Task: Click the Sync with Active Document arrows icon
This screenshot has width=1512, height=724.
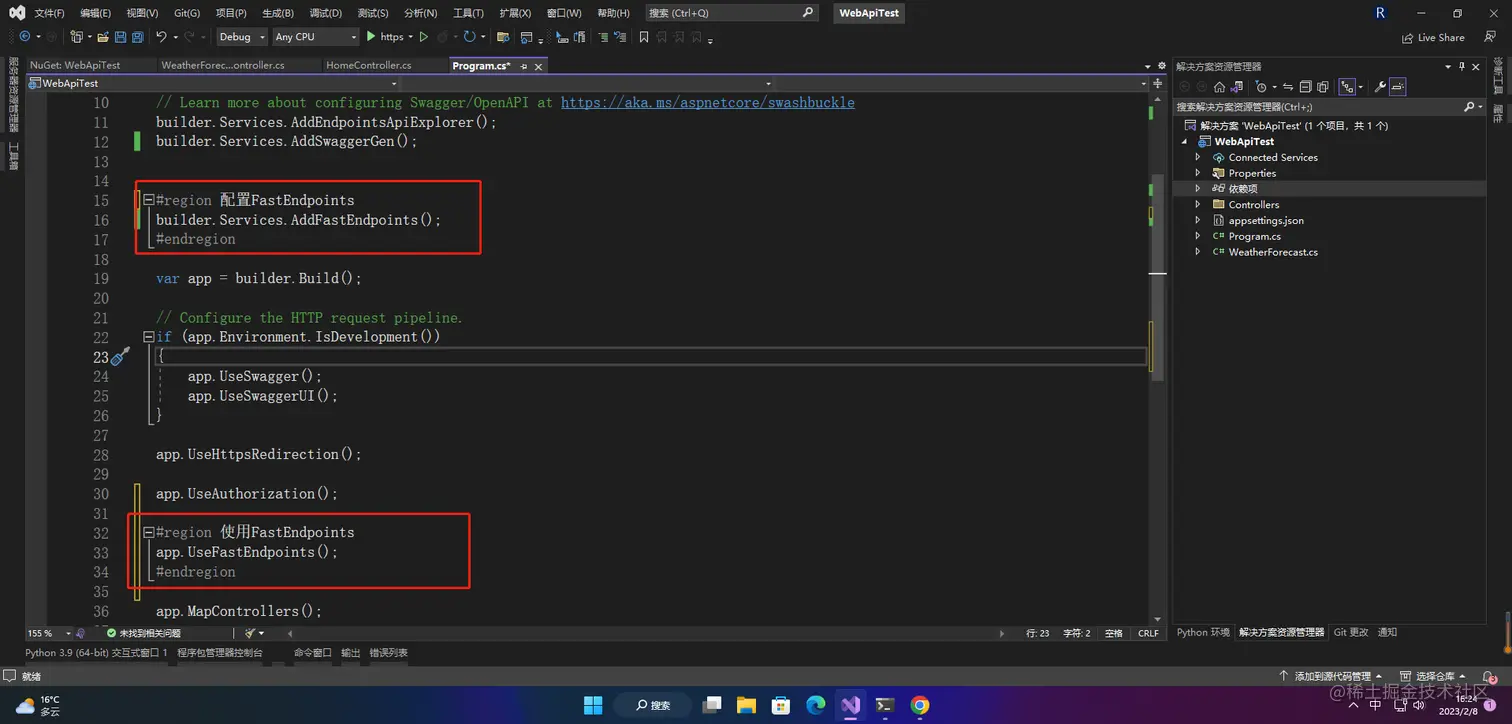Action: 1288,87
